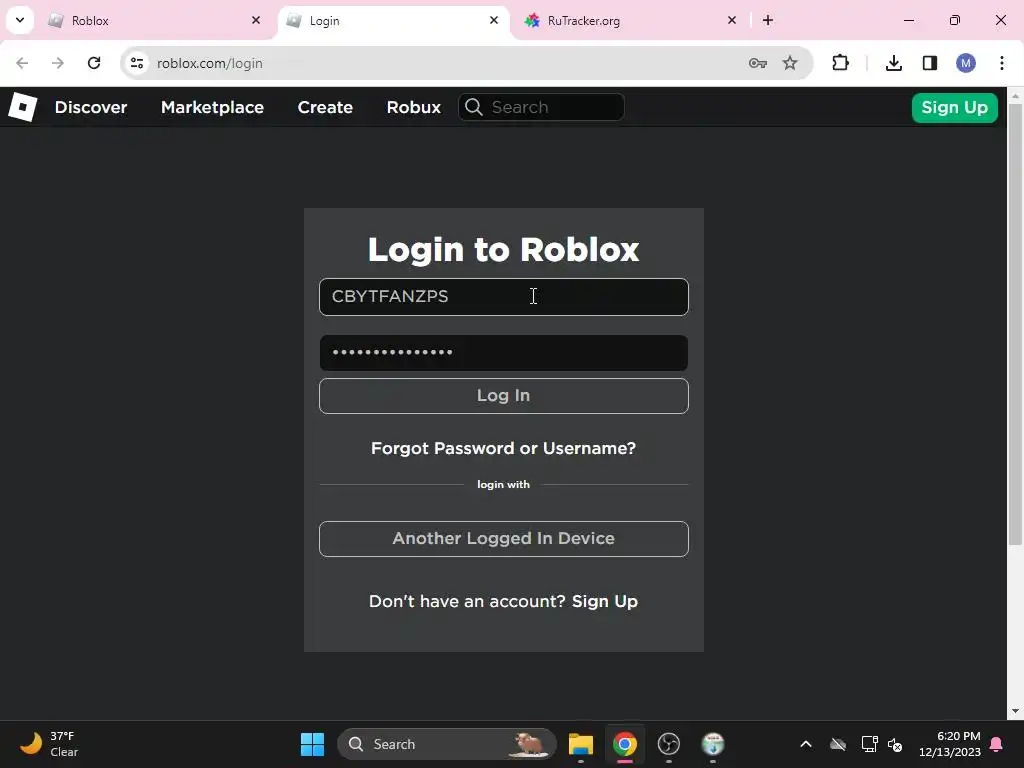View site information icon in address bar
The width and height of the screenshot is (1024, 768).
[137, 63]
